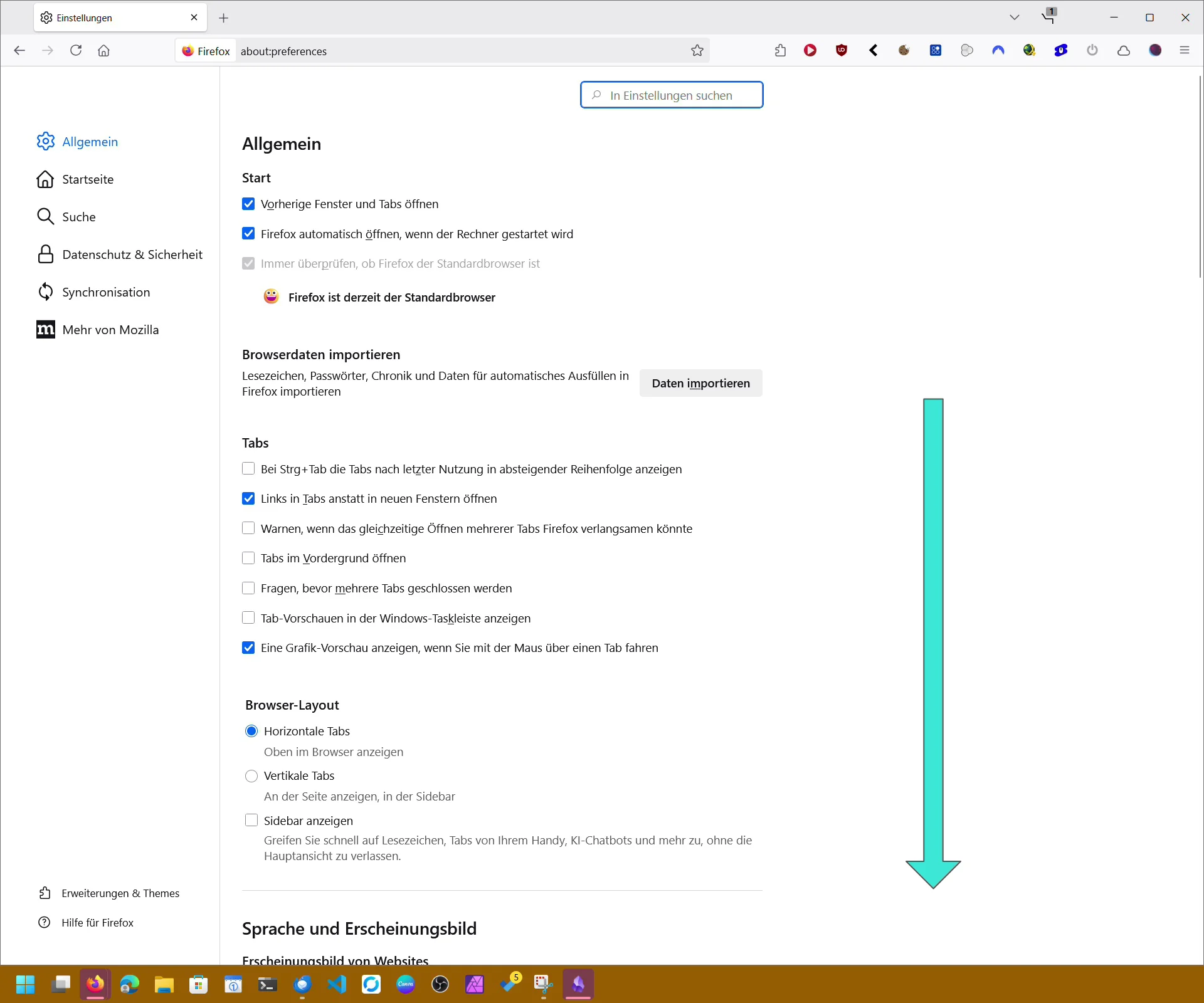The height and width of the screenshot is (1003, 1204).
Task: Open the Startseite settings category
Action: pos(75,179)
